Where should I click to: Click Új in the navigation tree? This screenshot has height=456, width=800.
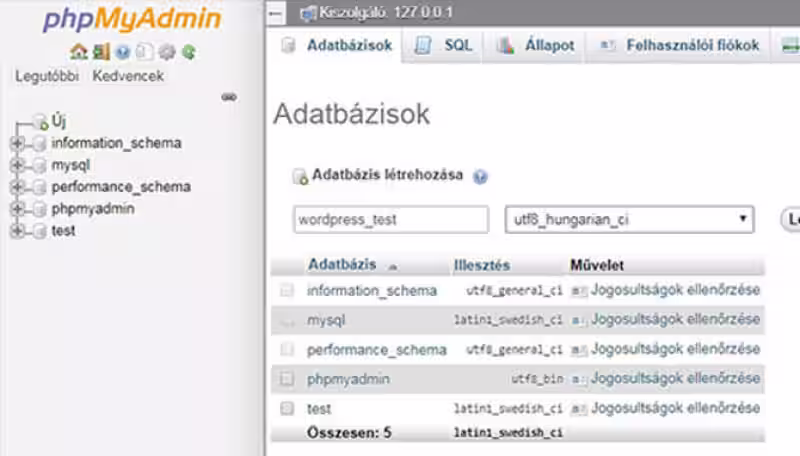pos(59,121)
